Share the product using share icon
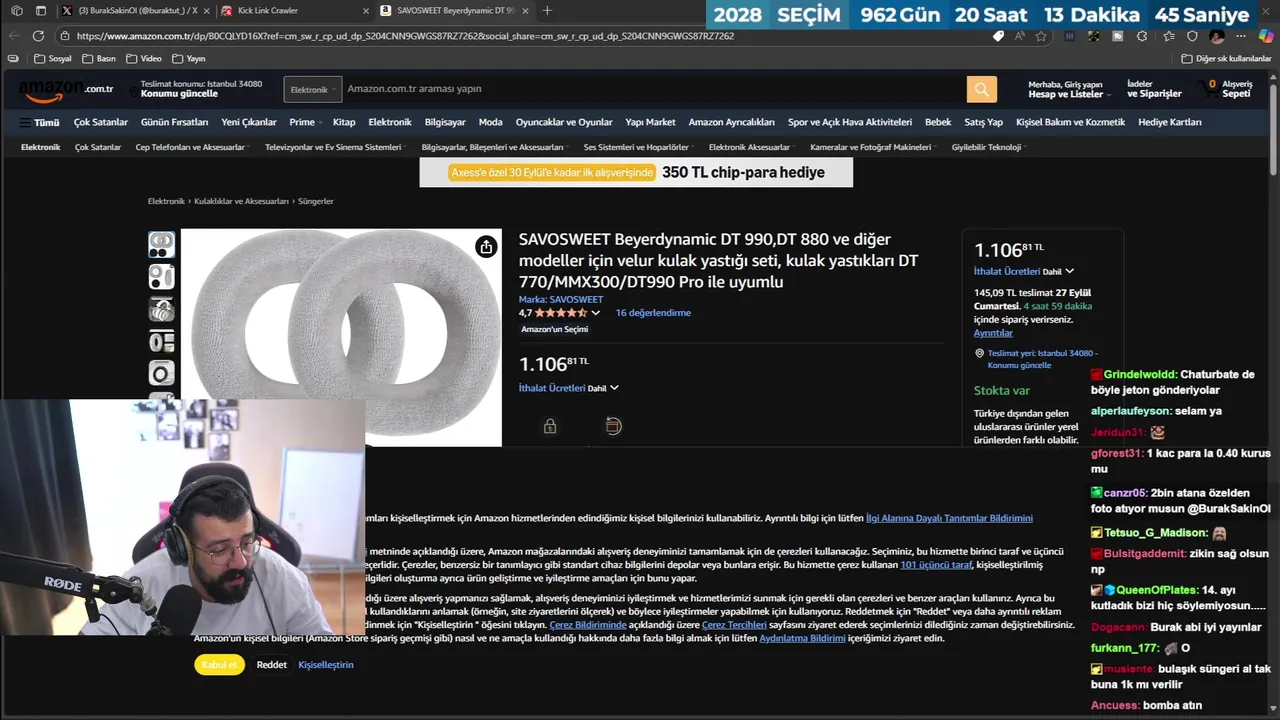The height and width of the screenshot is (720, 1280). (x=486, y=247)
